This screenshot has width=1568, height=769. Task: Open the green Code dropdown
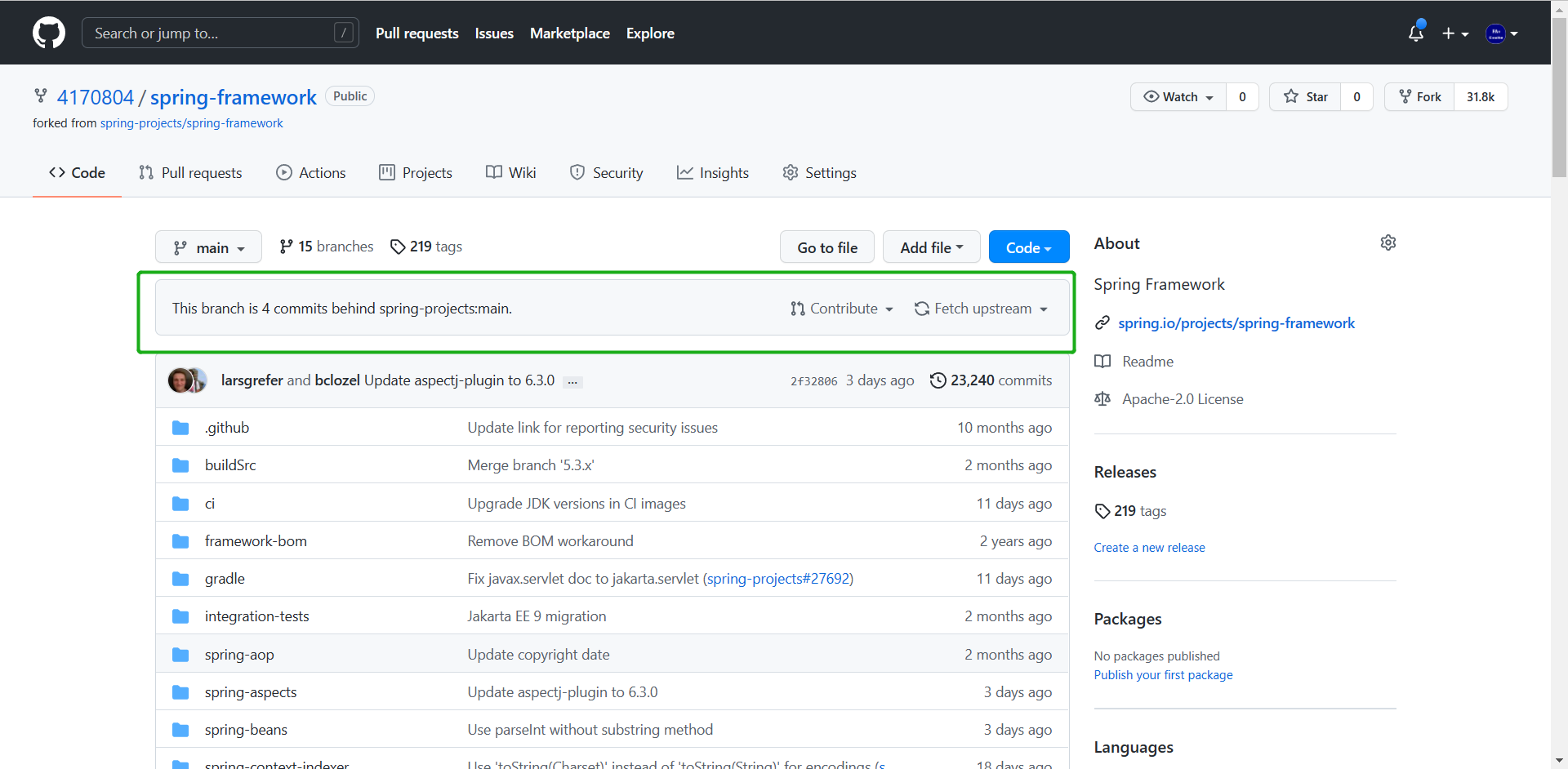pyautogui.click(x=1029, y=247)
